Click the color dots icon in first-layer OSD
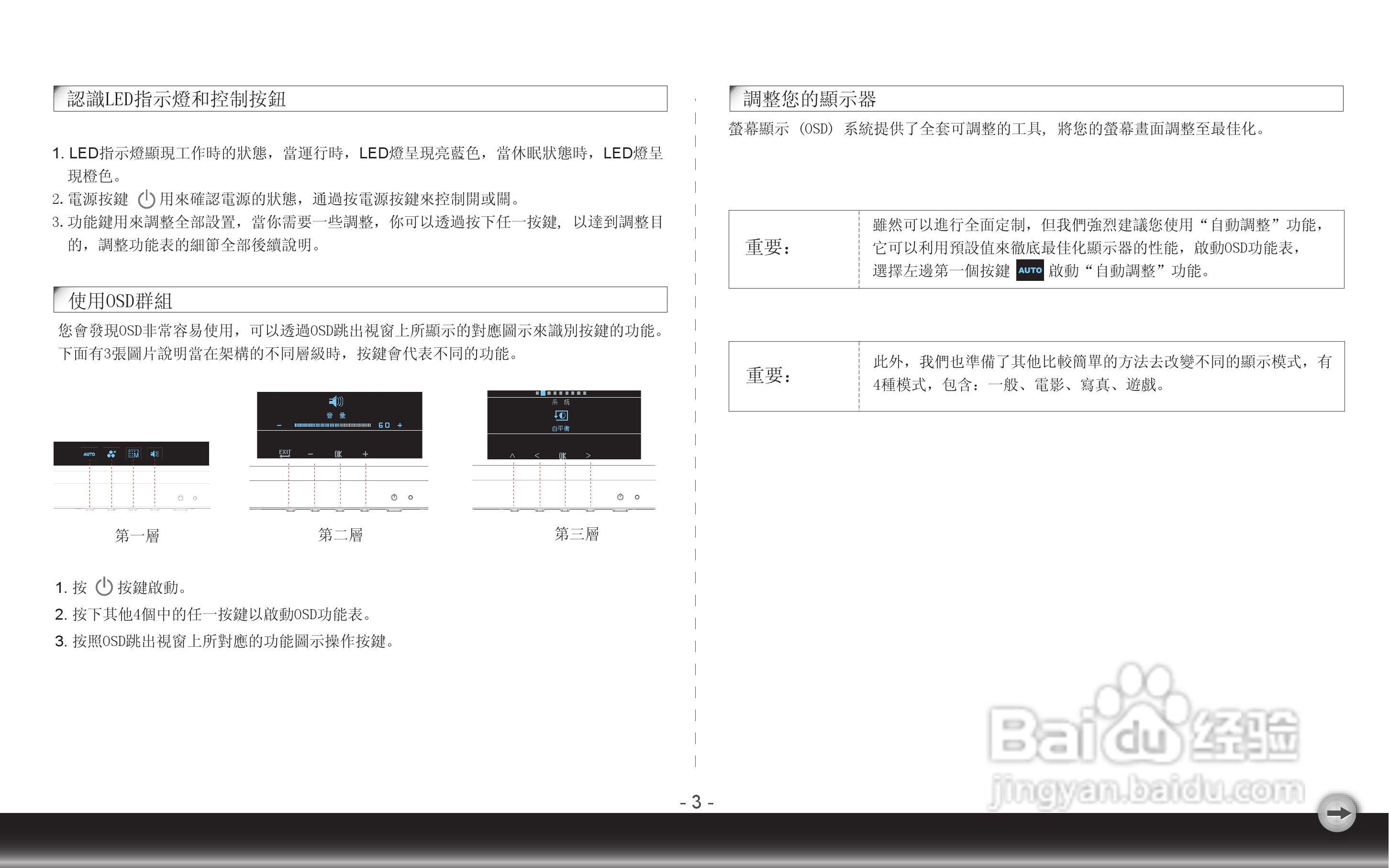 click(111, 454)
